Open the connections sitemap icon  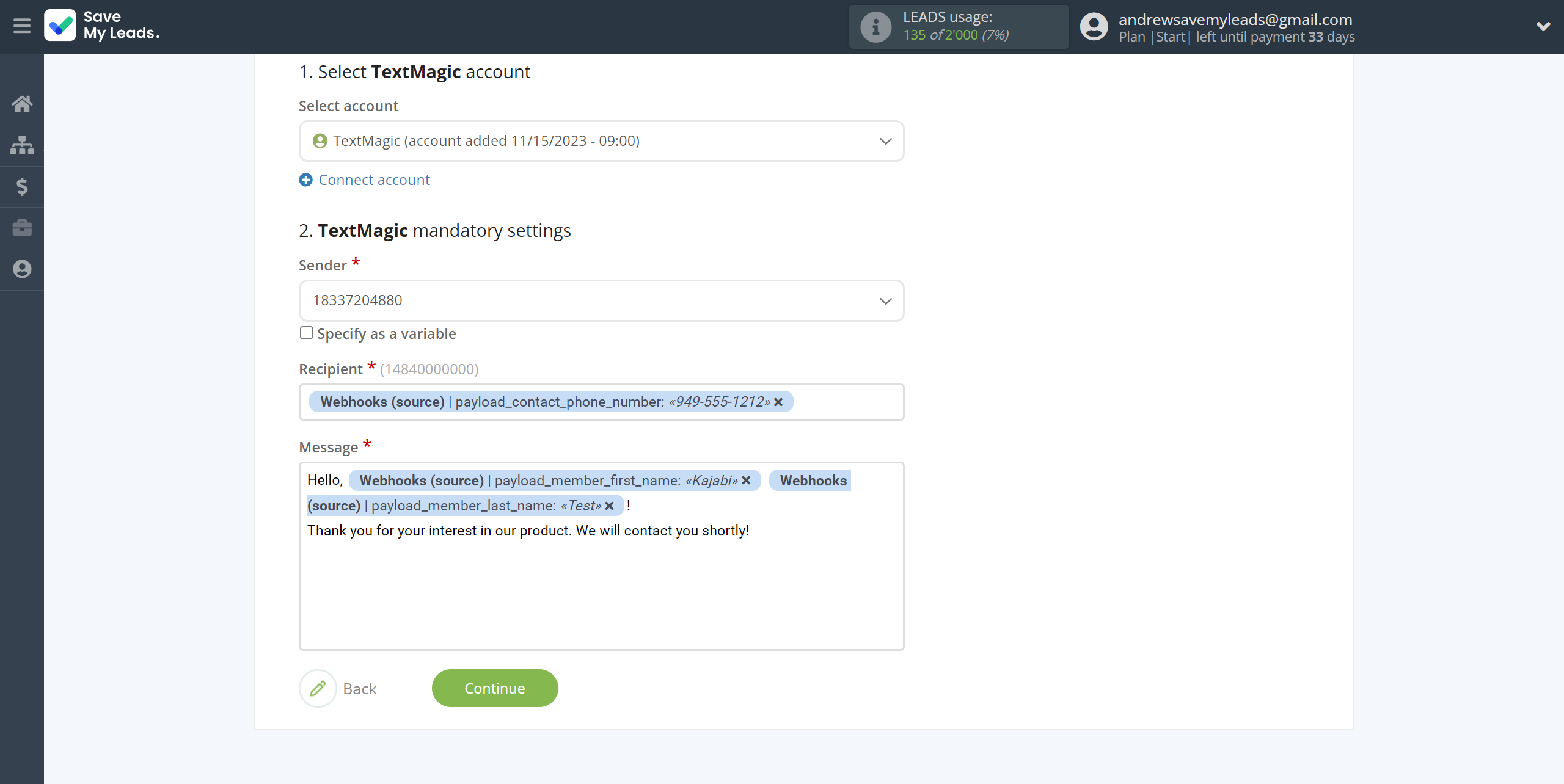22,145
